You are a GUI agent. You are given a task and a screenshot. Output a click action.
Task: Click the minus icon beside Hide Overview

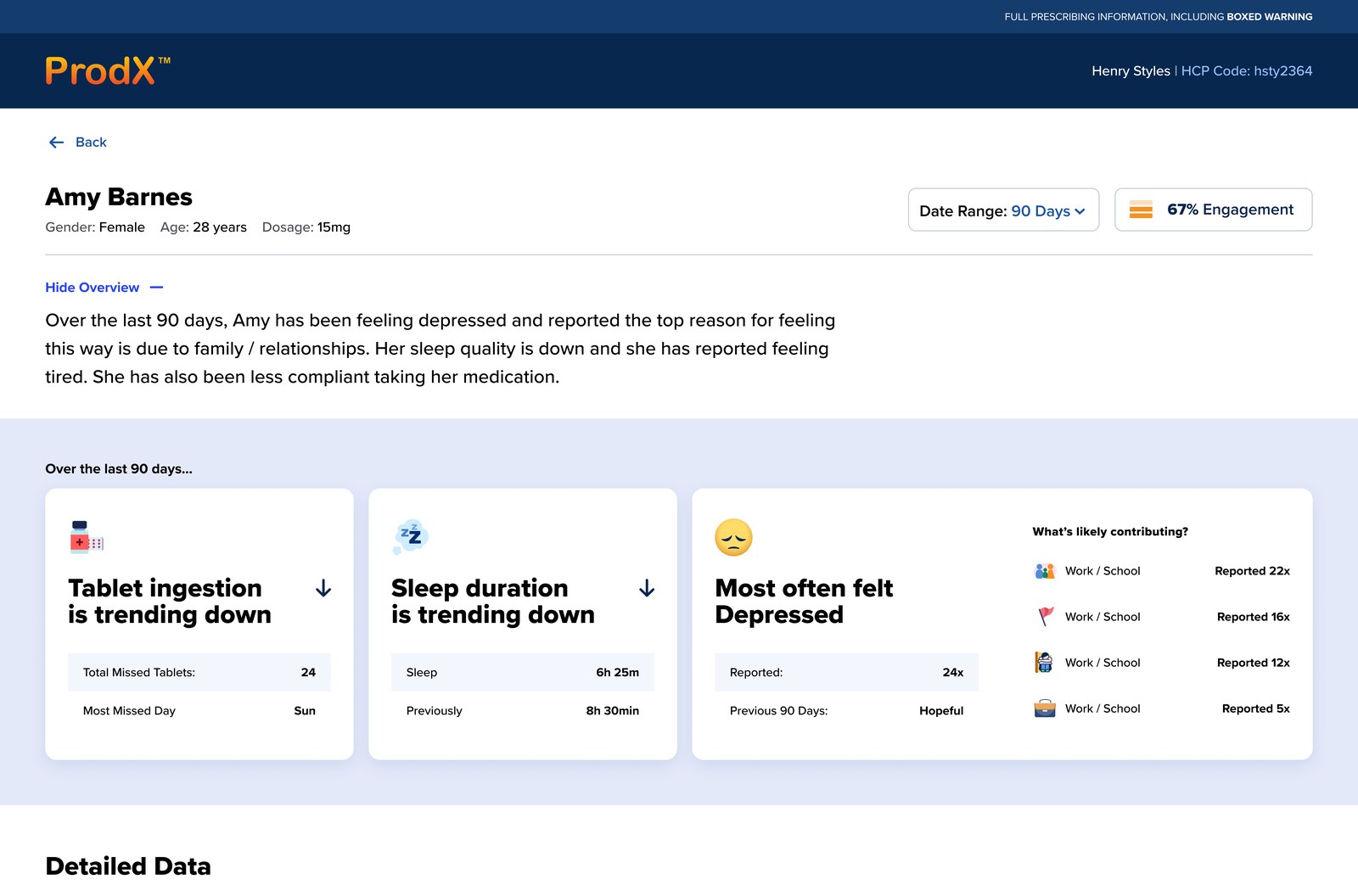point(156,288)
